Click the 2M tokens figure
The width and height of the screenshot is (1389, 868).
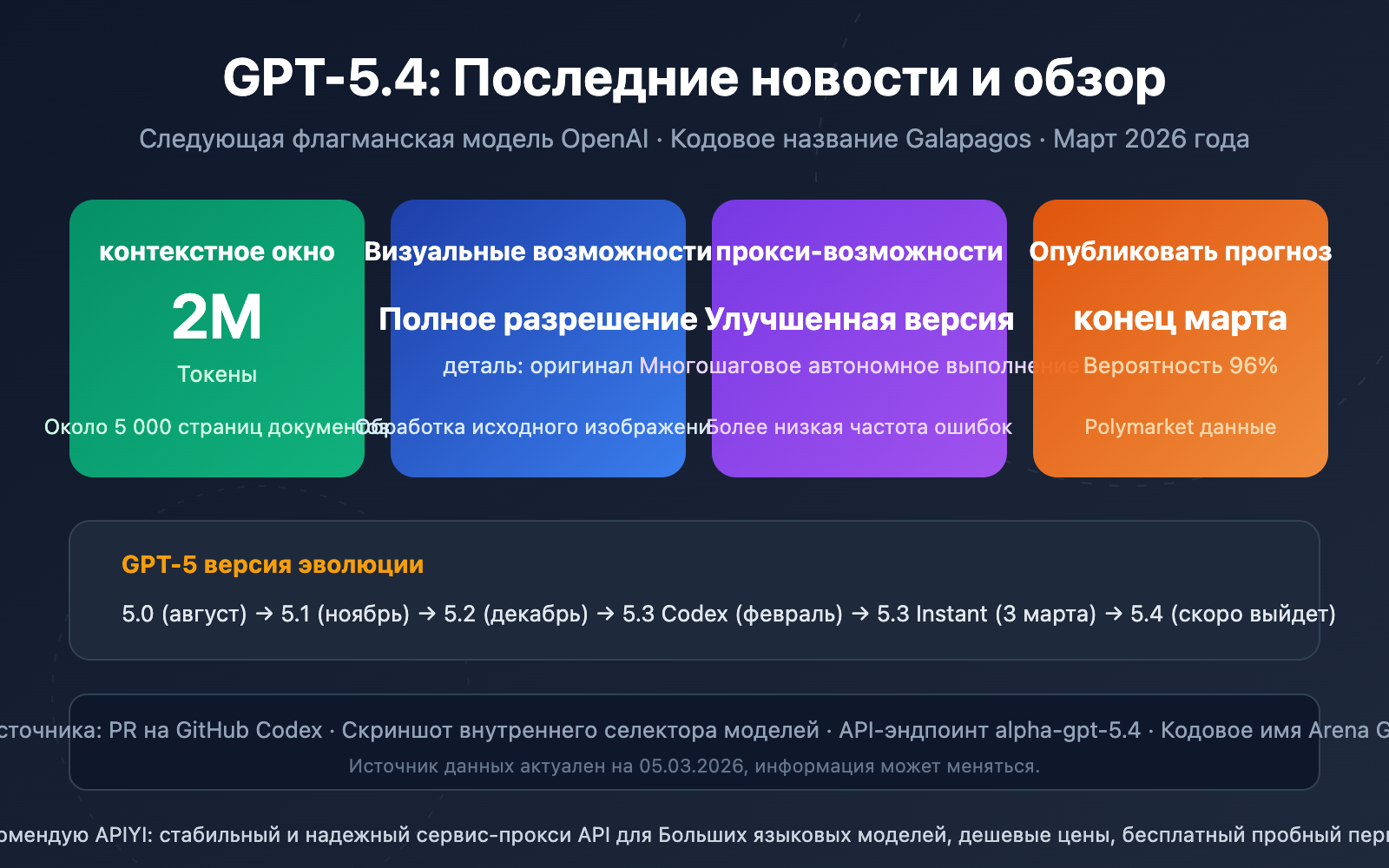216,317
